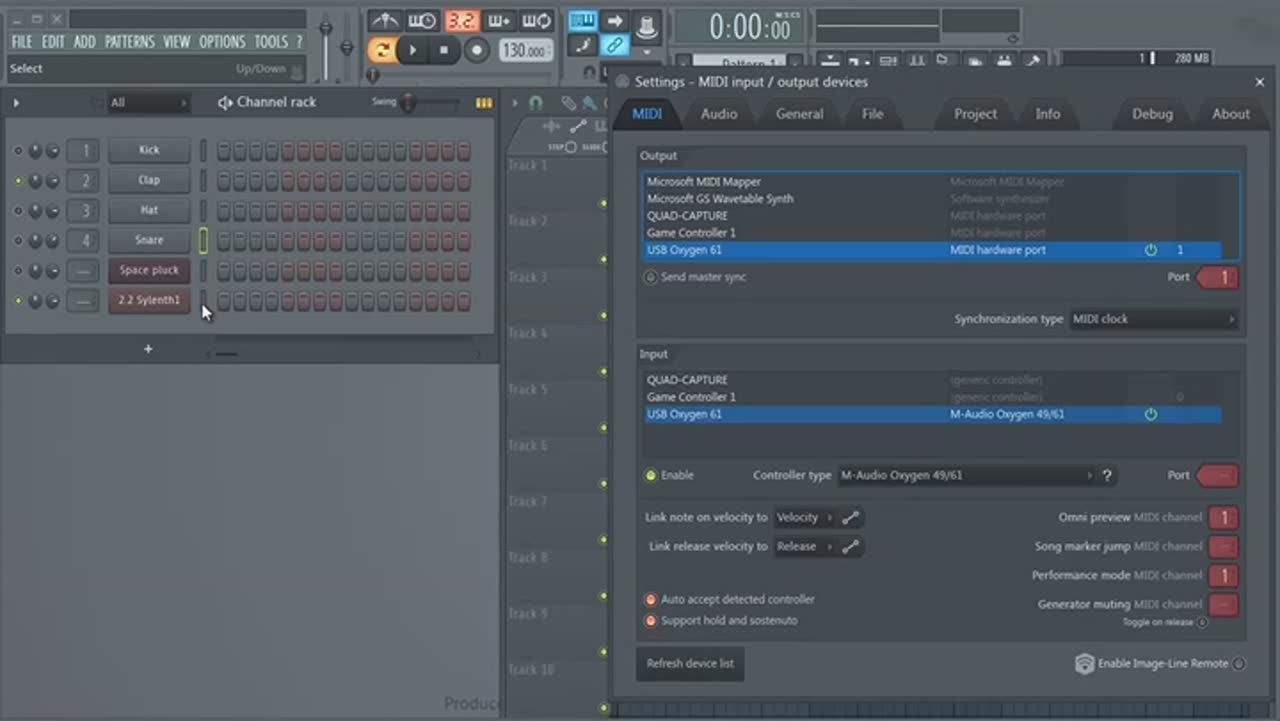This screenshot has height=721, width=1280.
Task: Click the plus icon to add channel
Action: [x=148, y=349]
